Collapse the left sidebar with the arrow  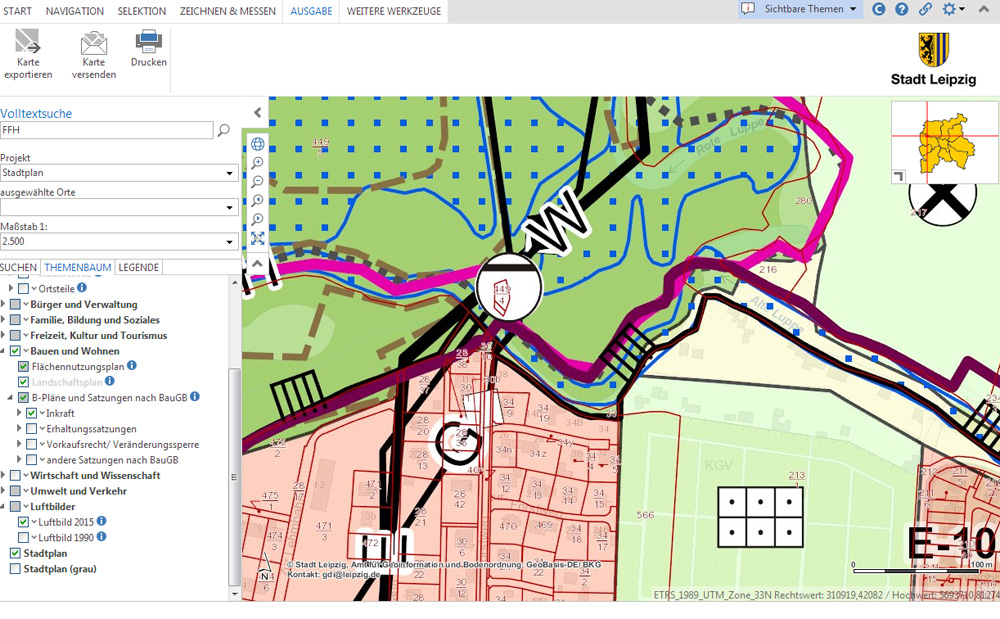point(257,113)
